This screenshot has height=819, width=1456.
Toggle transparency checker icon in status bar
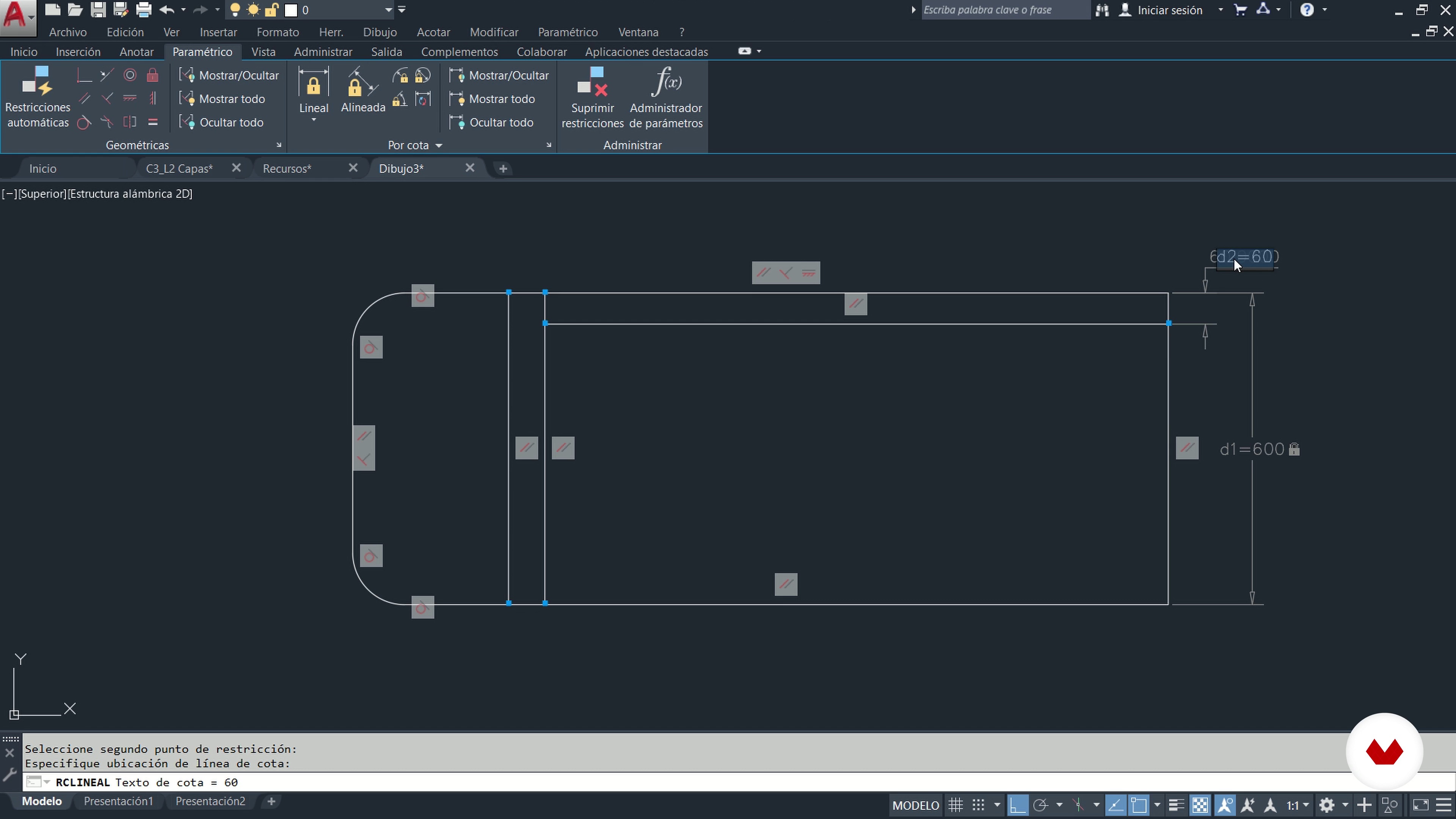1200,805
